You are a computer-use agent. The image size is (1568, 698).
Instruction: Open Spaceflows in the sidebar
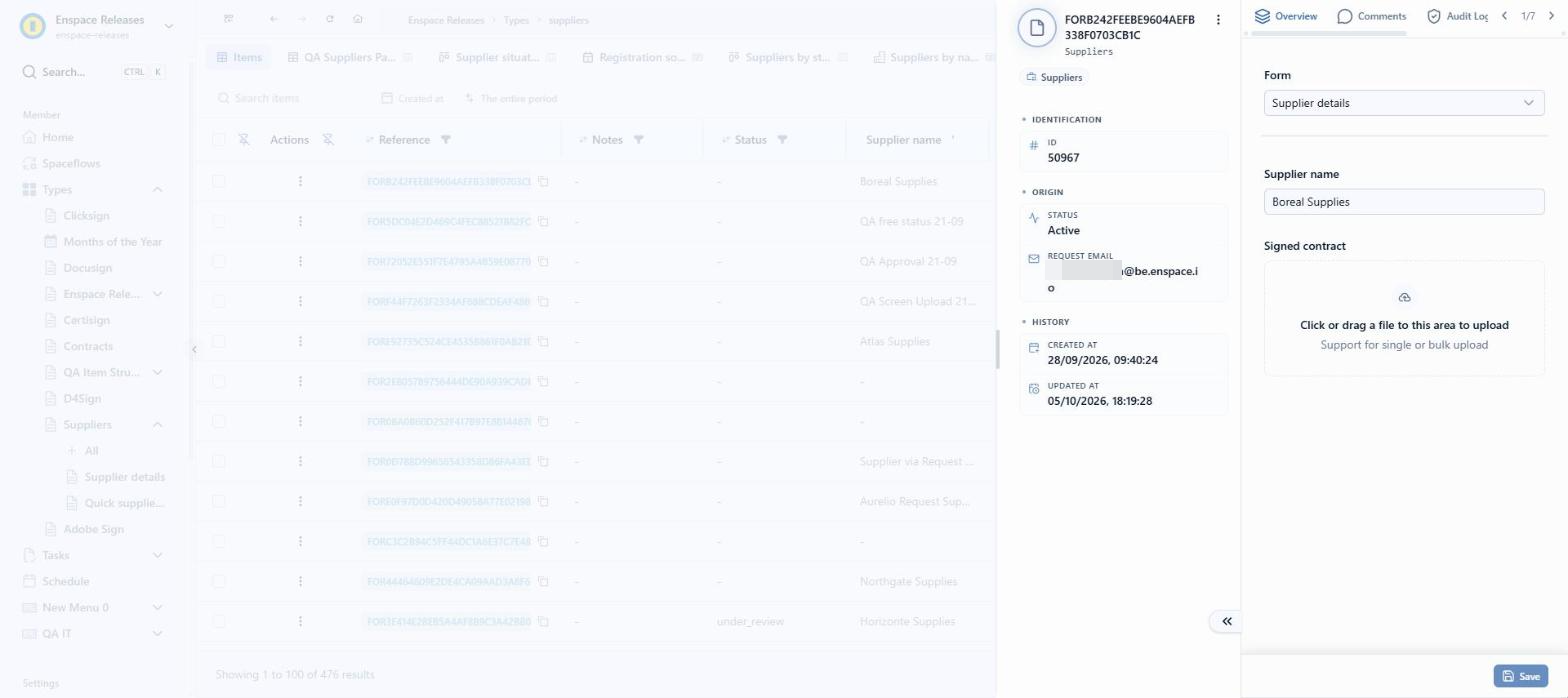tap(71, 163)
